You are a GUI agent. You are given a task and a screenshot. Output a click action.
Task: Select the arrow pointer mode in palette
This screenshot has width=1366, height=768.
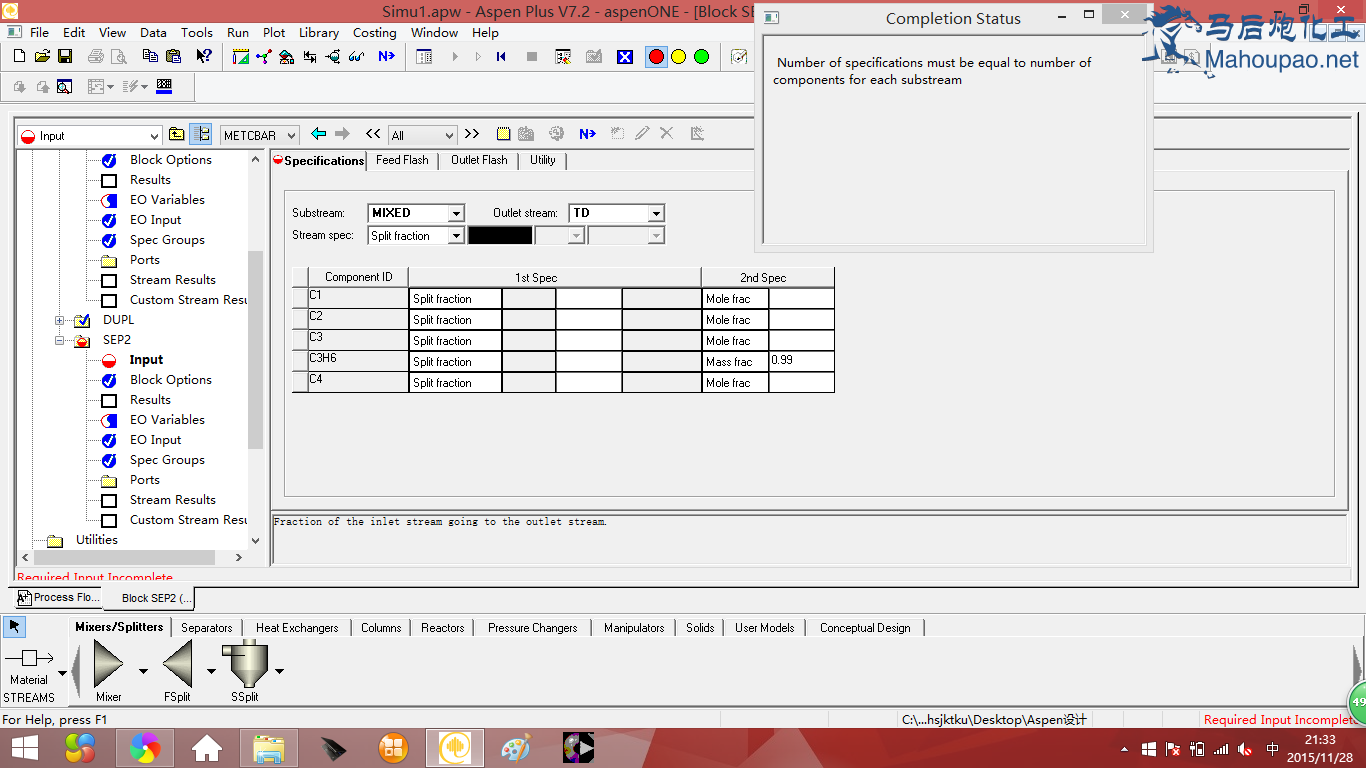coord(14,627)
